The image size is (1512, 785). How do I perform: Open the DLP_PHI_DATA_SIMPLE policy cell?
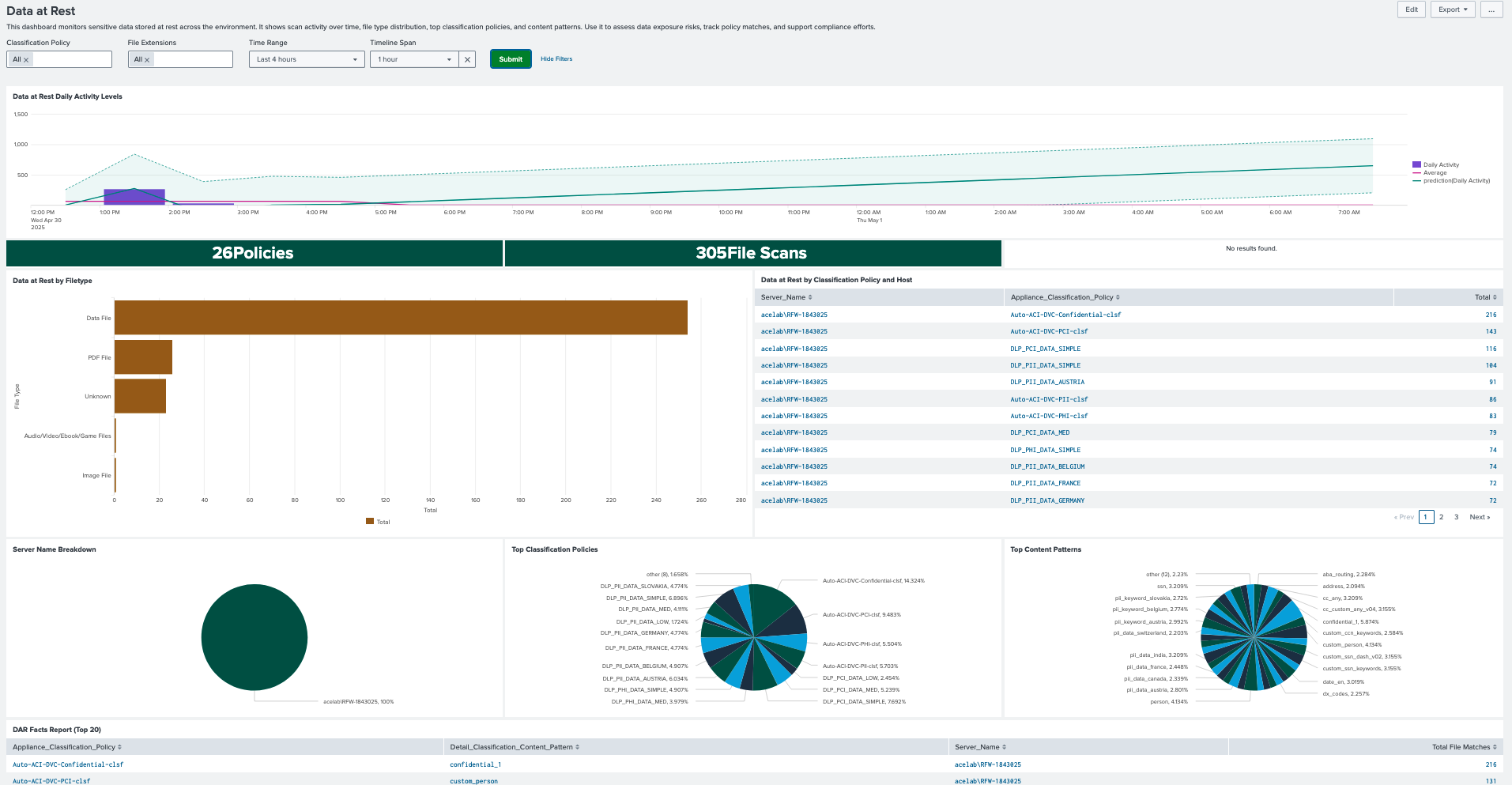tap(1045, 450)
